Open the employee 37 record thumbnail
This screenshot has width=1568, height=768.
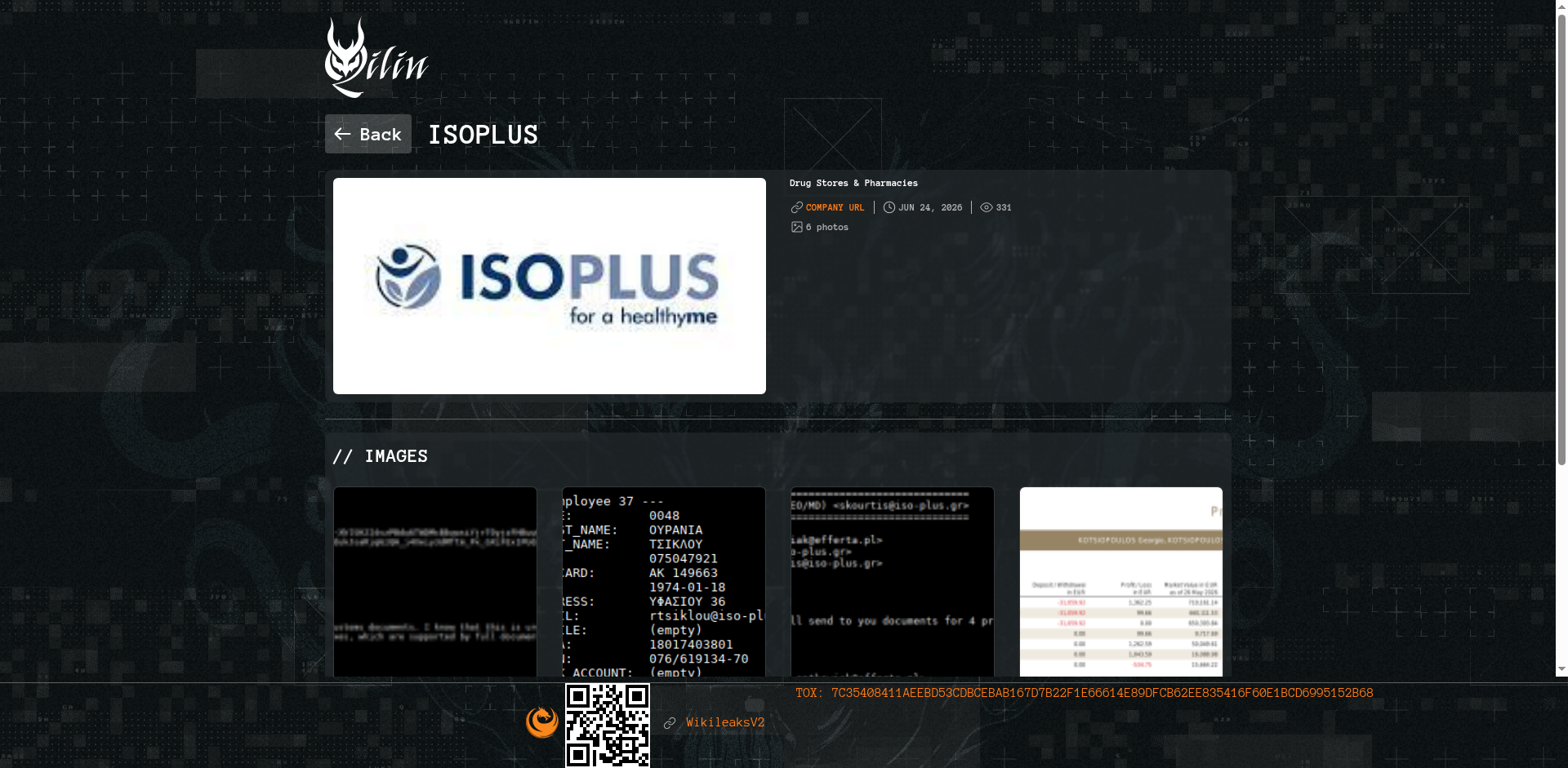pyautogui.click(x=664, y=582)
